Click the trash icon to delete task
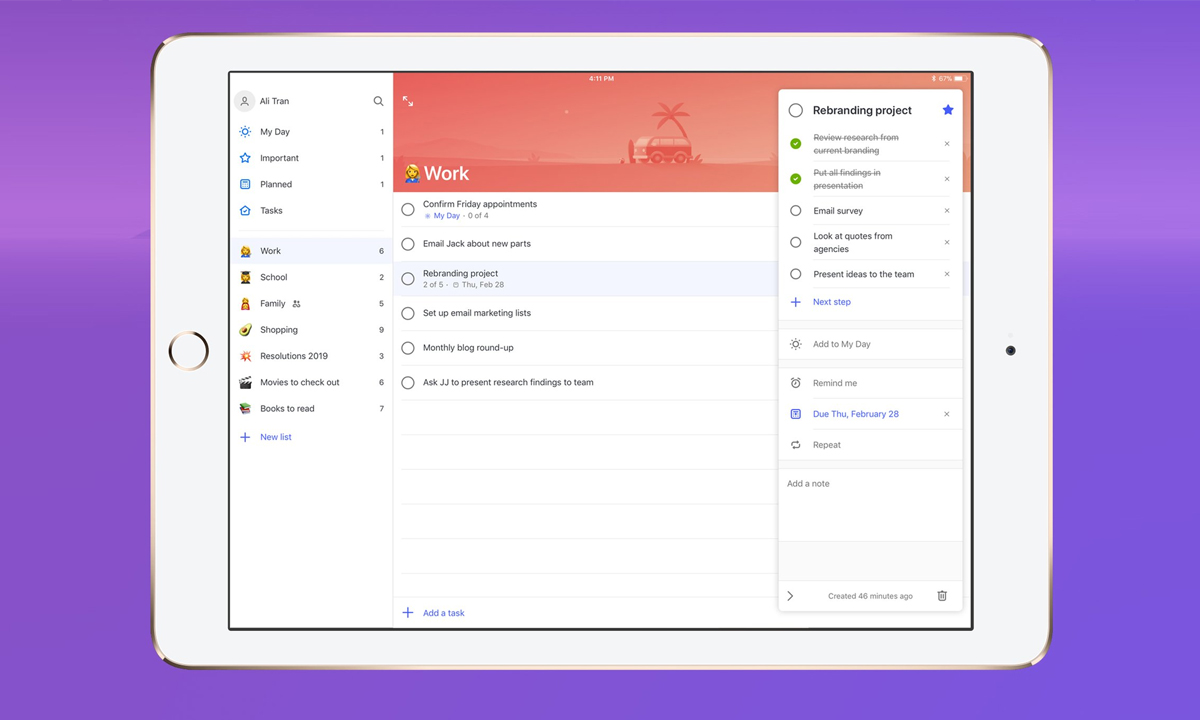1200x720 pixels. tap(942, 596)
